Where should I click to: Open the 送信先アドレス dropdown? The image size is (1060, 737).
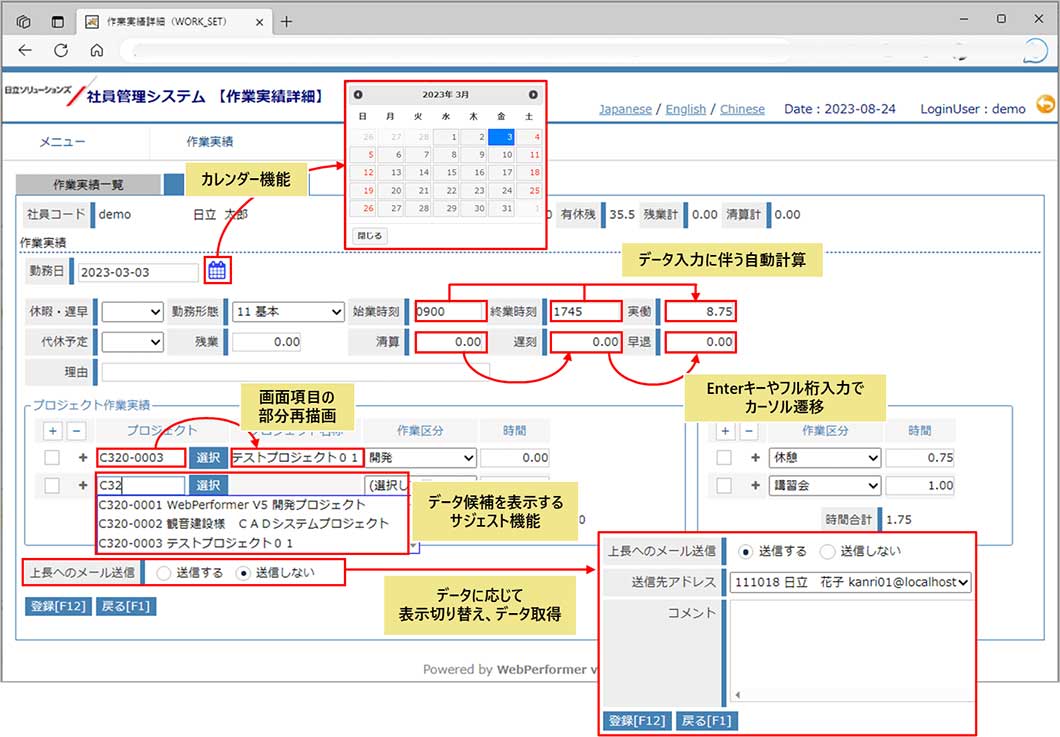tap(850, 583)
